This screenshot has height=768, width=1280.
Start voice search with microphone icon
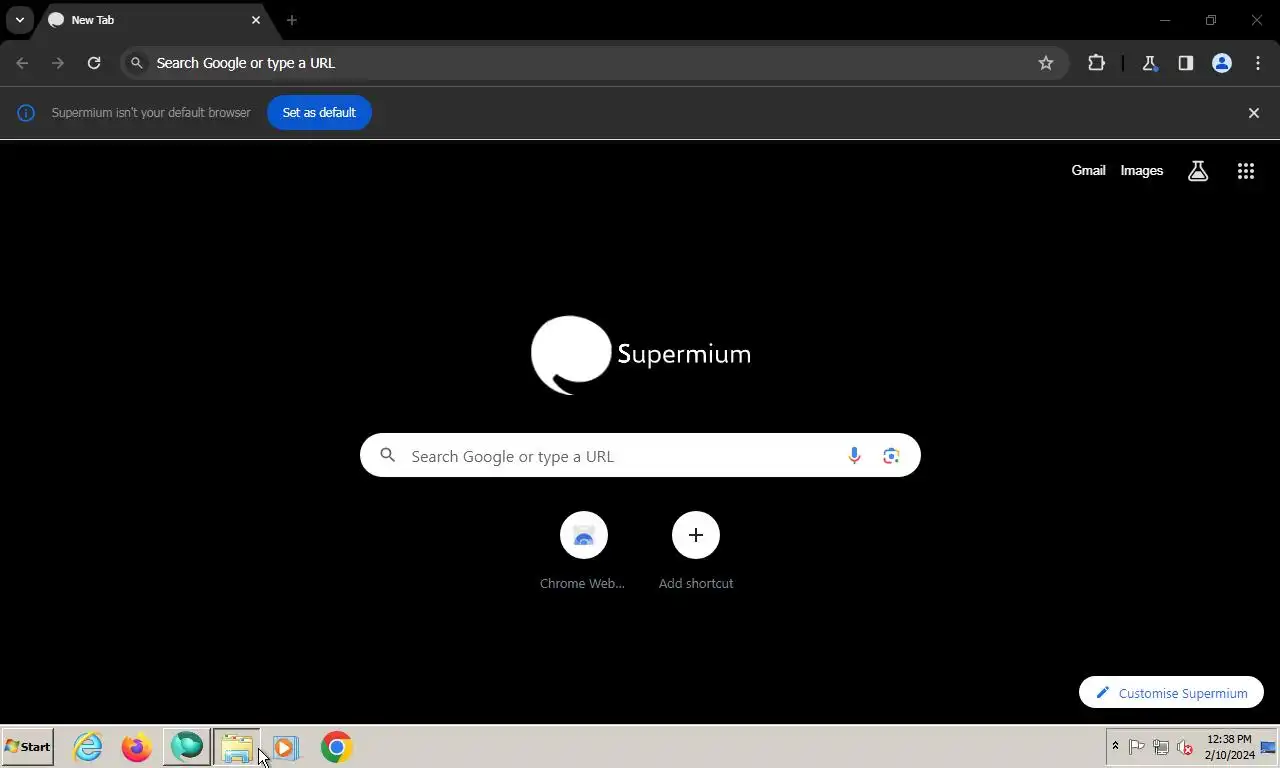tap(854, 456)
